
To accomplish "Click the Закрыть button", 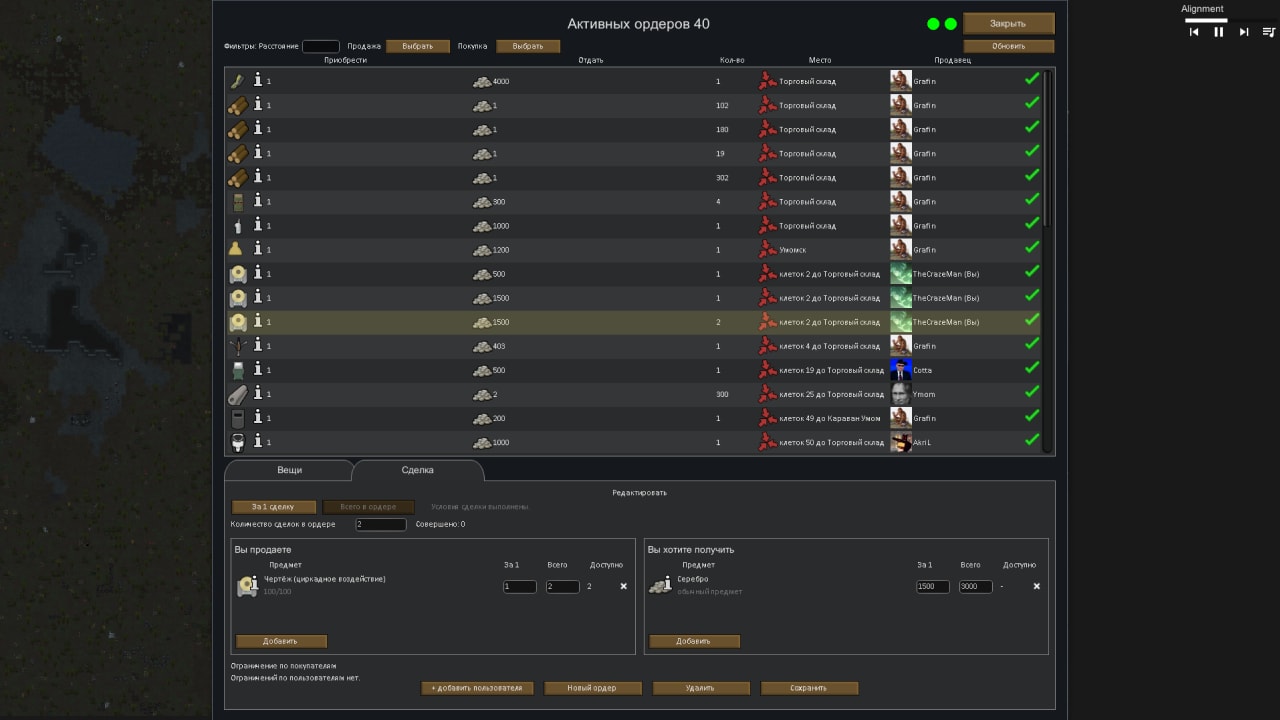I will pyautogui.click(x=1008, y=23).
